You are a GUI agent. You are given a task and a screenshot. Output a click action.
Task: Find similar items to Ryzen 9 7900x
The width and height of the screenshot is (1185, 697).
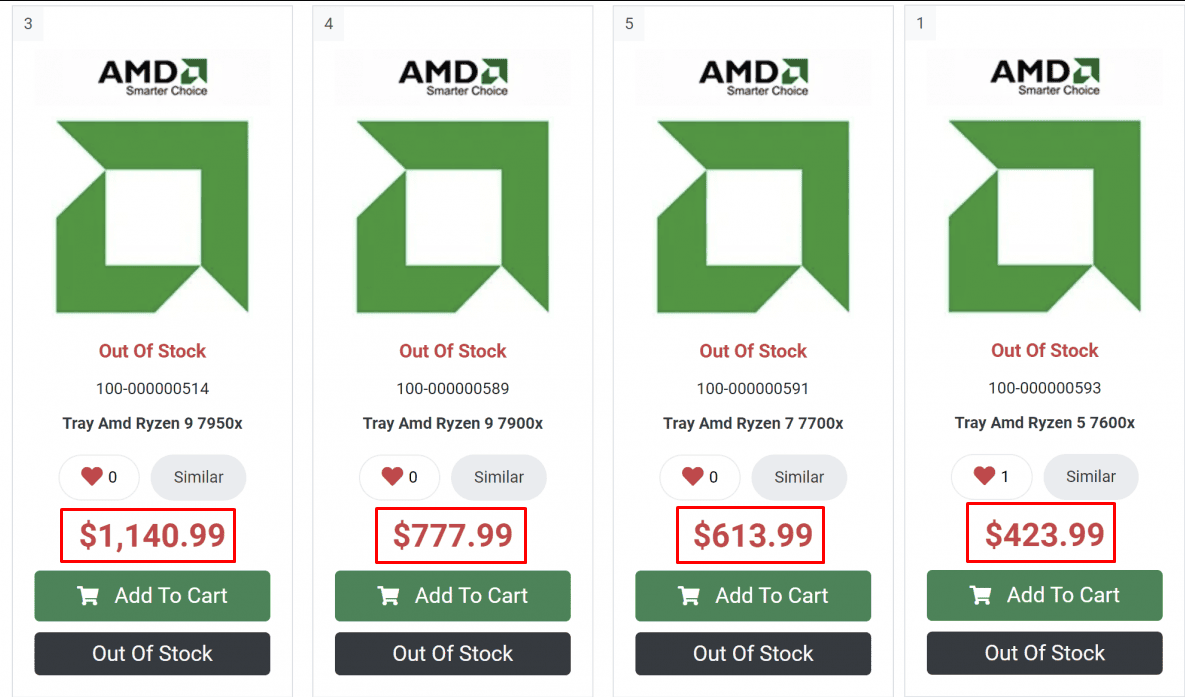[498, 477]
